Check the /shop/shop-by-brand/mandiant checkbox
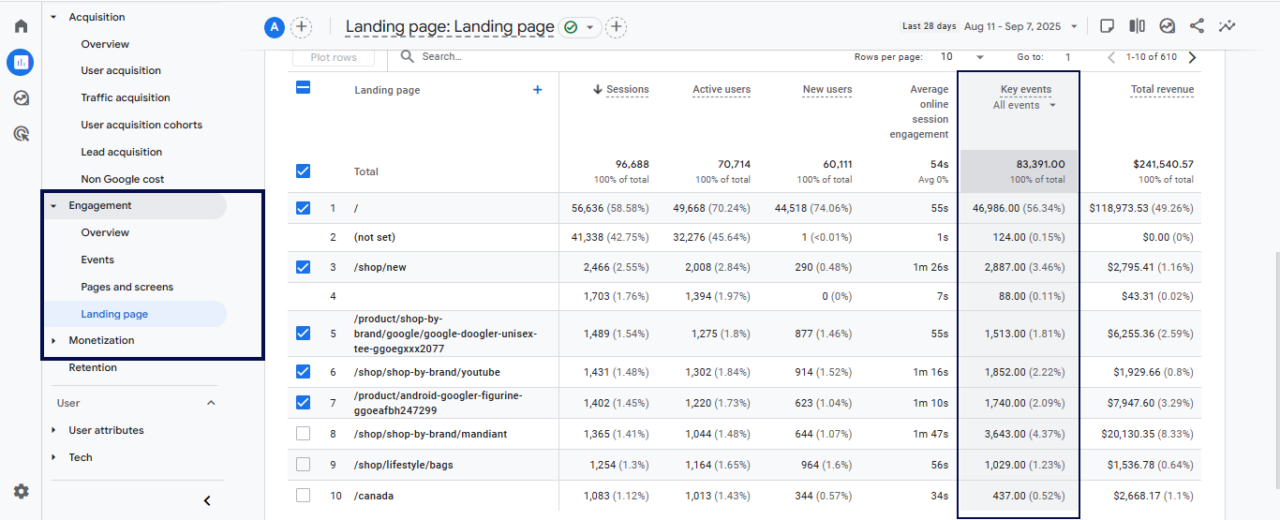Viewport: 1280px width, 520px height. pos(303,434)
